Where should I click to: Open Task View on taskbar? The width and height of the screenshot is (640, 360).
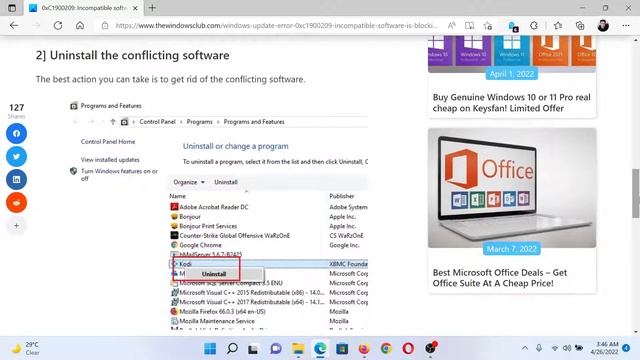(253, 349)
